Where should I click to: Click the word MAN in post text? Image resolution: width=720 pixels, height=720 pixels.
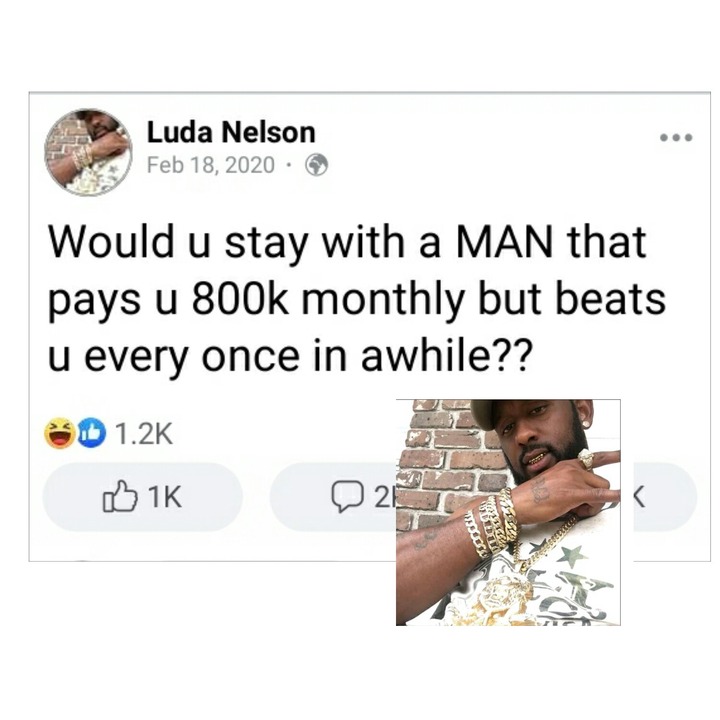coord(505,242)
